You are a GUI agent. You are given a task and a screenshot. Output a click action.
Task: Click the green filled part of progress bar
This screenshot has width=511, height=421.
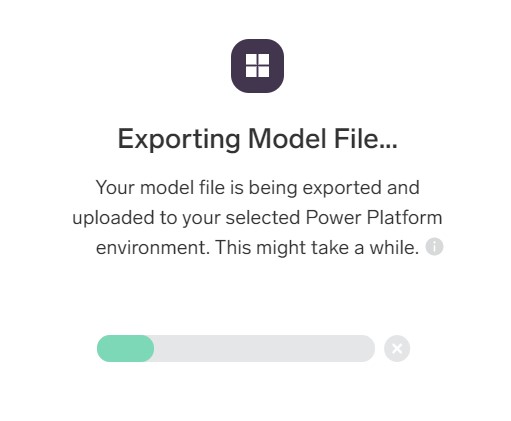tap(125, 348)
